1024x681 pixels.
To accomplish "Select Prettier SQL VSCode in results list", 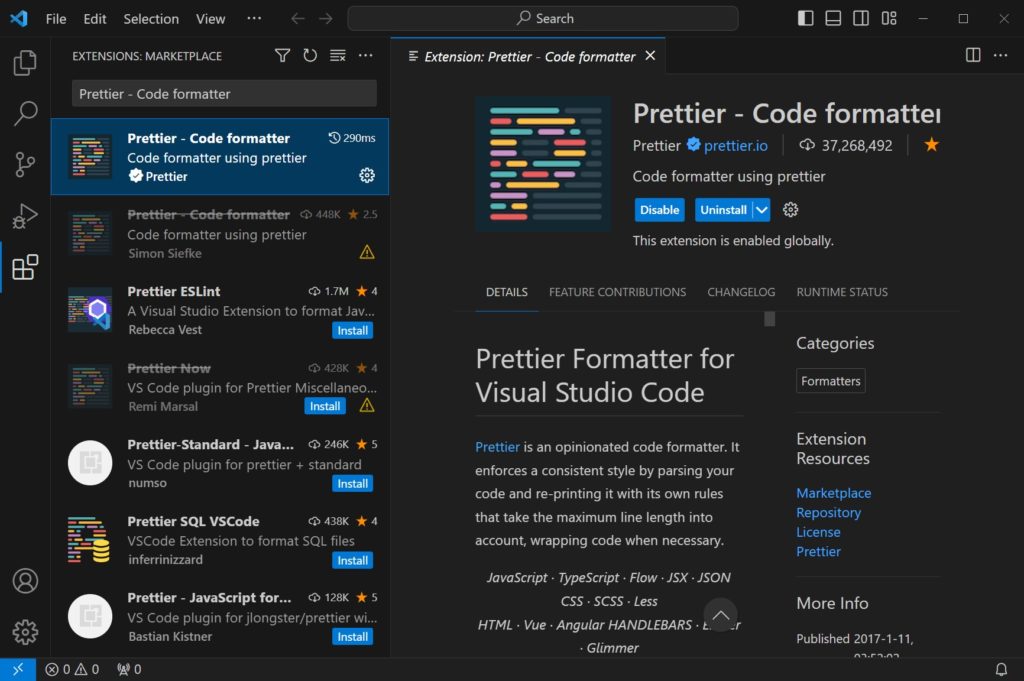I will (220, 540).
